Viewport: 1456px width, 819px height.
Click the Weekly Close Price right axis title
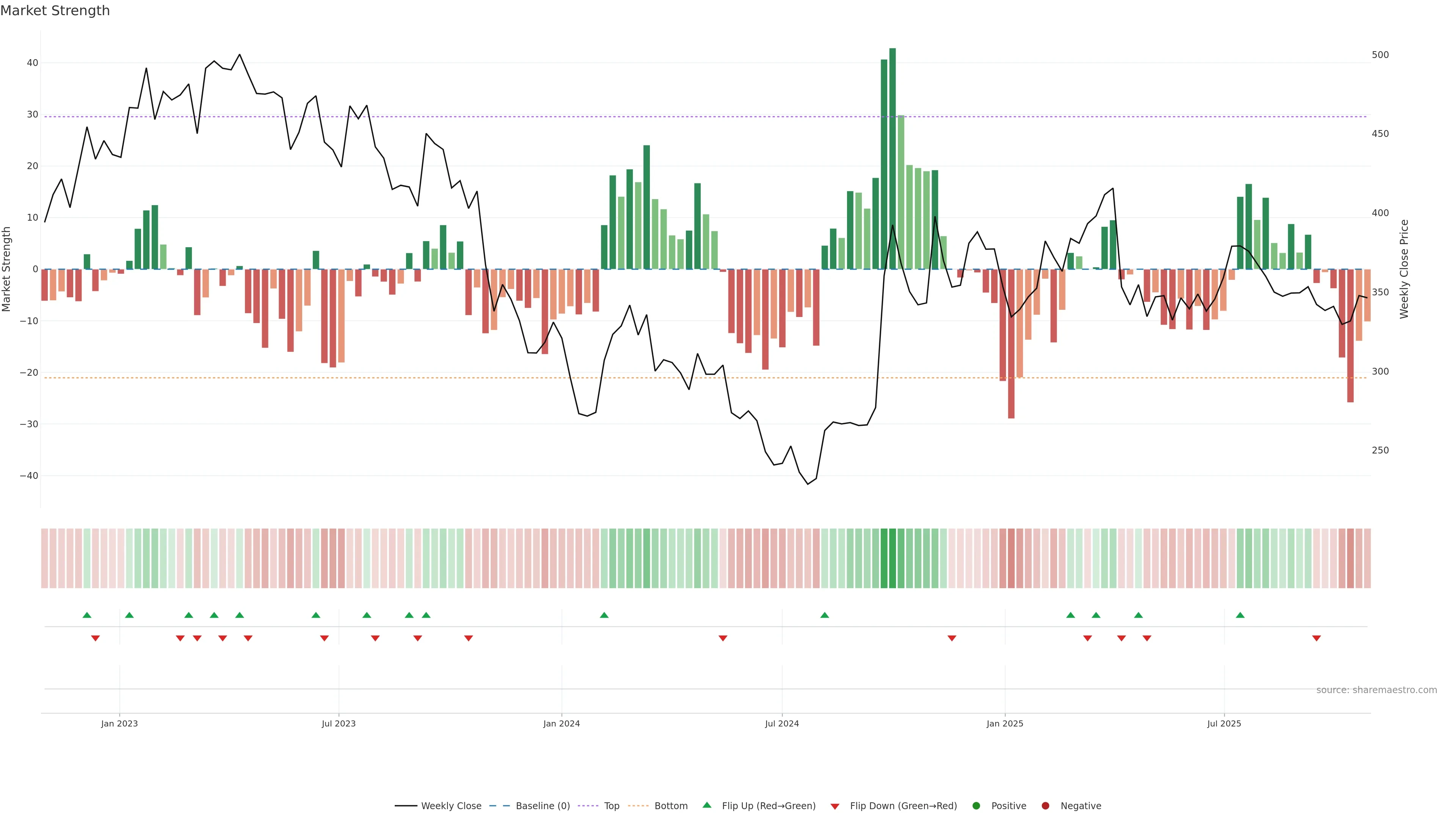click(1404, 269)
